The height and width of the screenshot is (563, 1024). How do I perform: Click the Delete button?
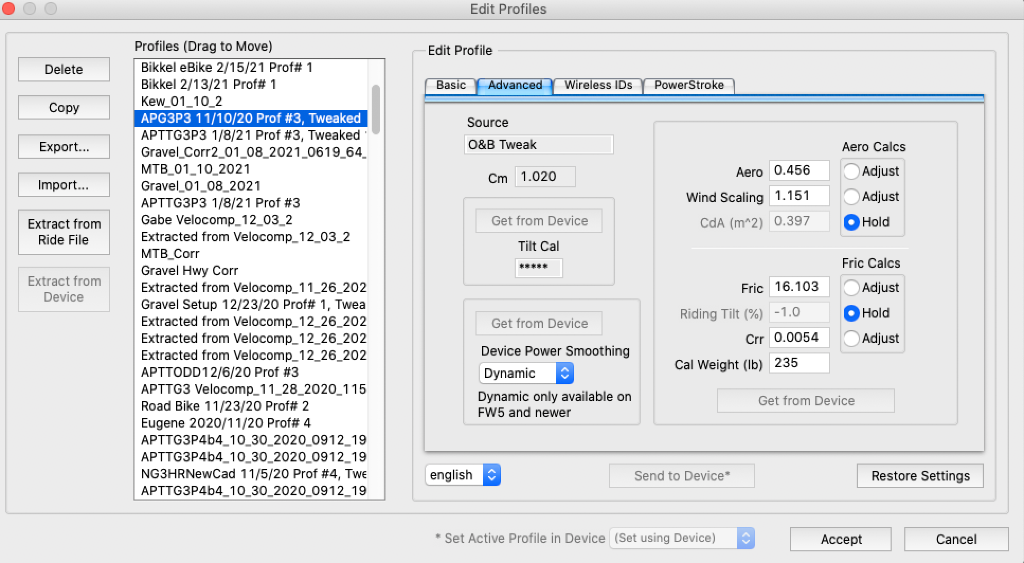coord(64,70)
